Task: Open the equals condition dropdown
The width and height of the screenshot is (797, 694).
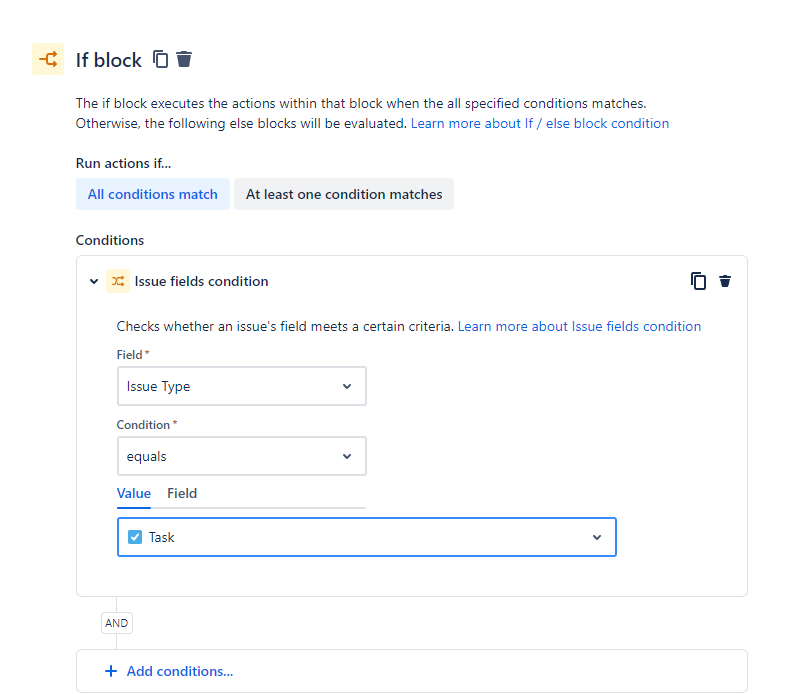Action: (x=241, y=456)
